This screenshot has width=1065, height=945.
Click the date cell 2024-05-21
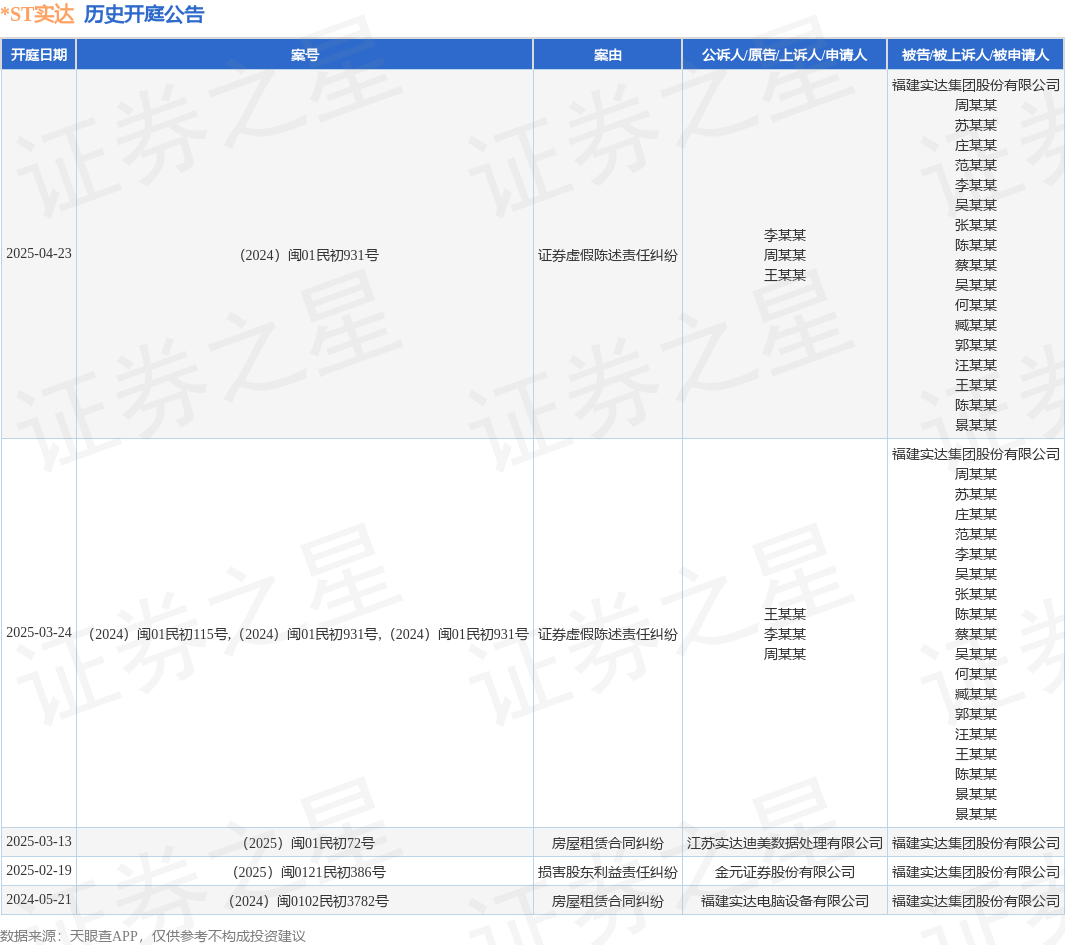(39, 899)
